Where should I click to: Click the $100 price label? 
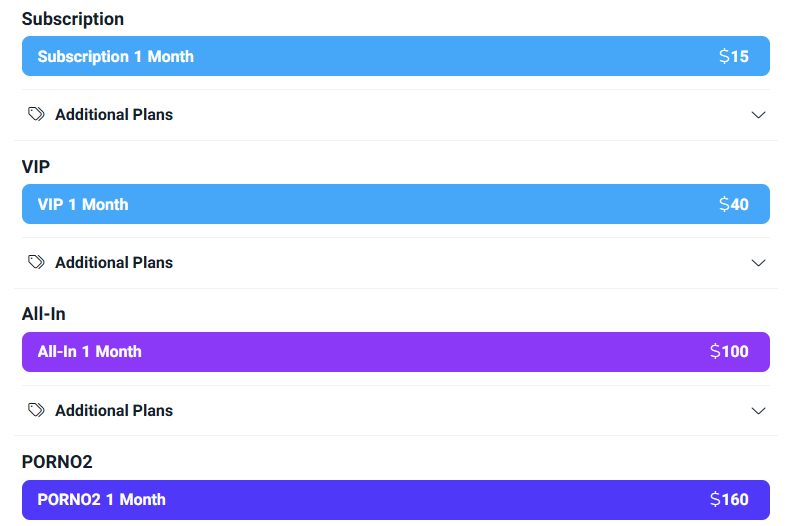[729, 351]
